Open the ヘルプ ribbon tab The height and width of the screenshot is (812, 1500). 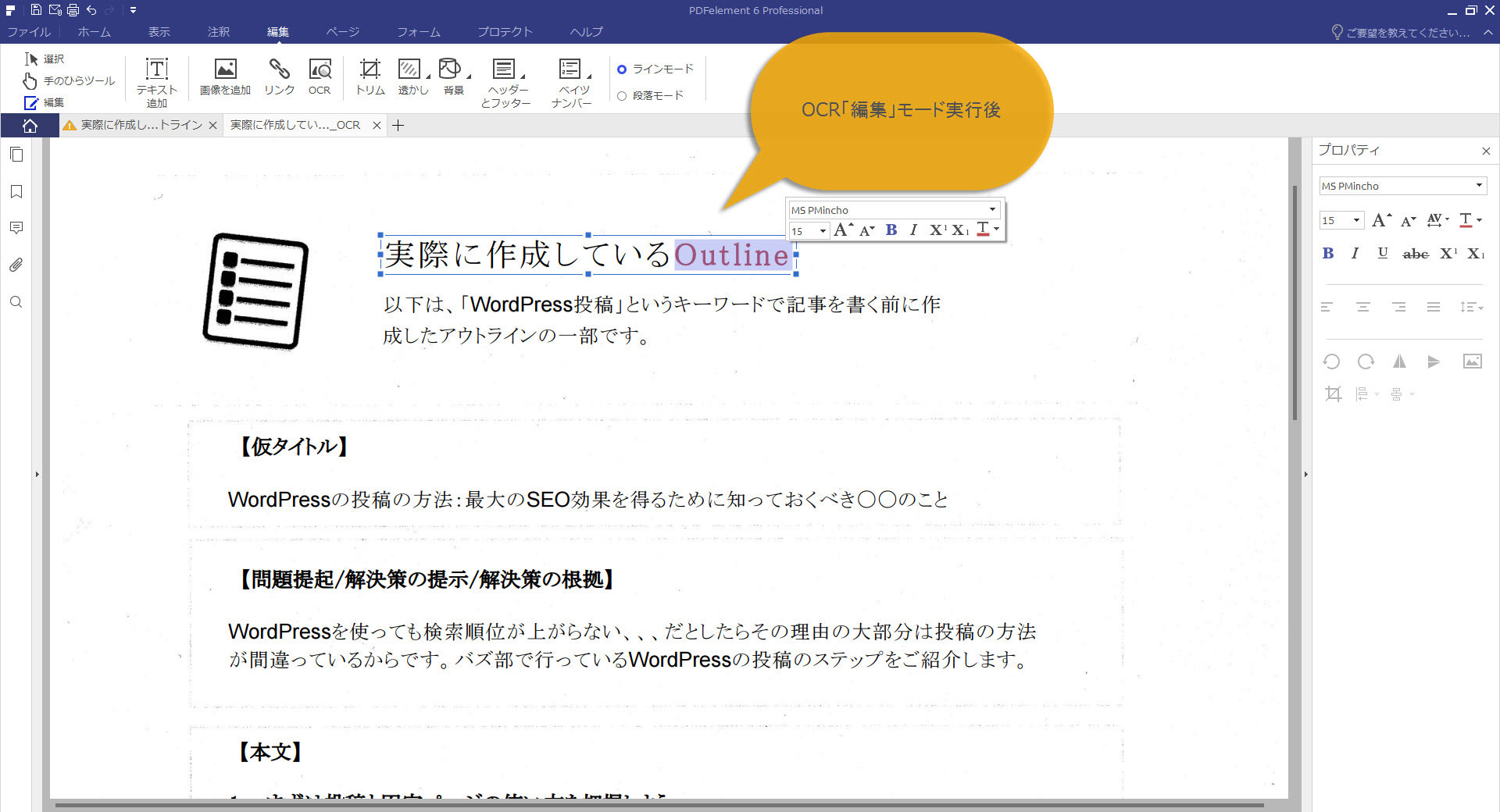586,32
